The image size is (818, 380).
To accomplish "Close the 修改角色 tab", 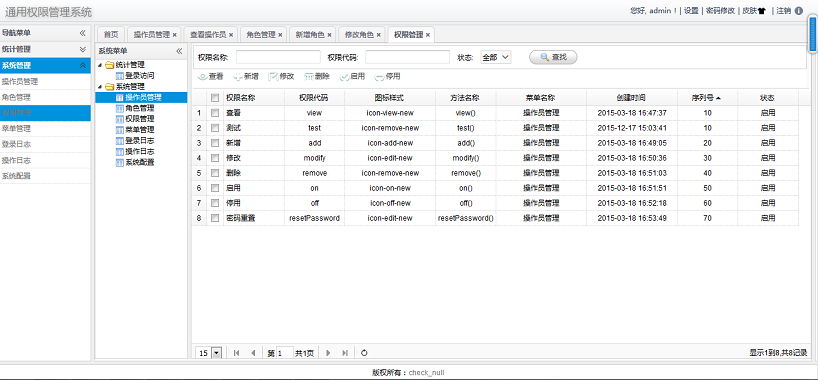I will coord(379,35).
